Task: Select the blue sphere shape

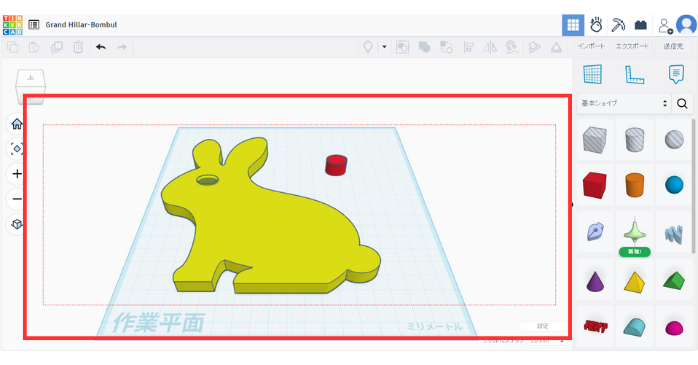Action: 674,185
